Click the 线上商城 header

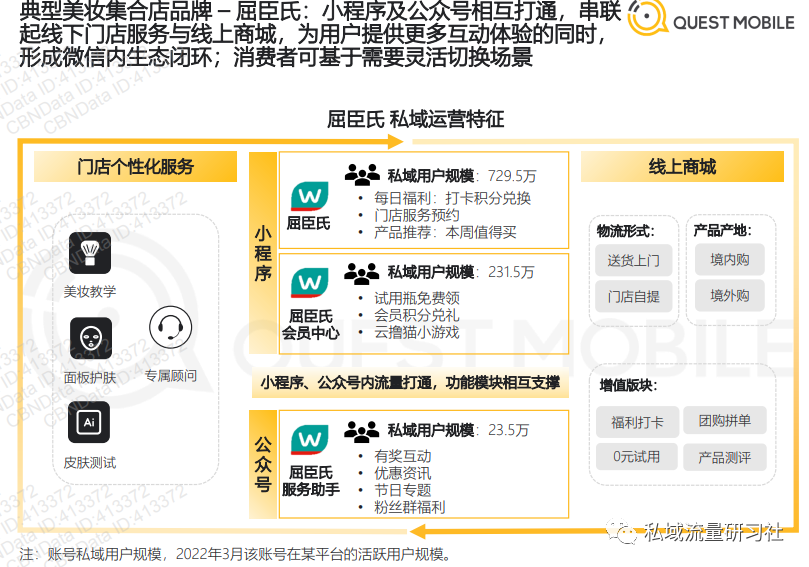pos(682,167)
